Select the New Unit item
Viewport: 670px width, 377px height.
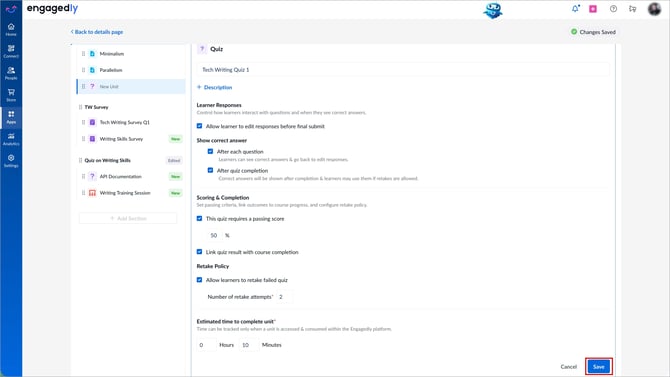(131, 86)
